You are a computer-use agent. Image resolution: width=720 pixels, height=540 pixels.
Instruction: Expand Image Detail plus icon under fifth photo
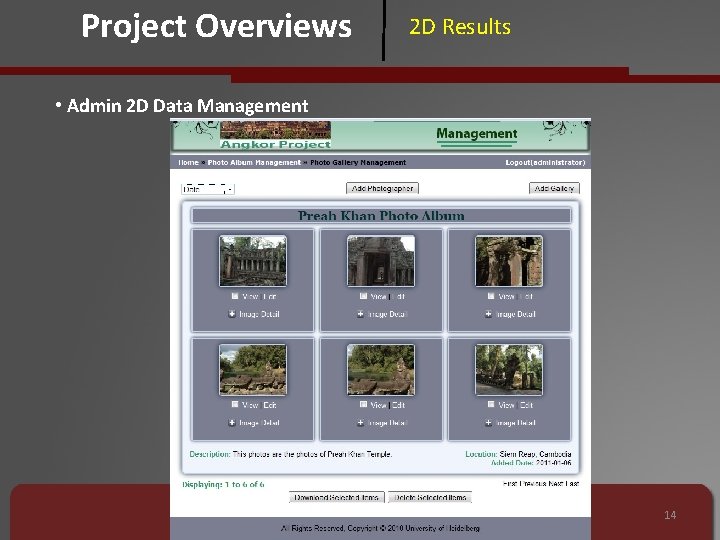tap(360, 422)
